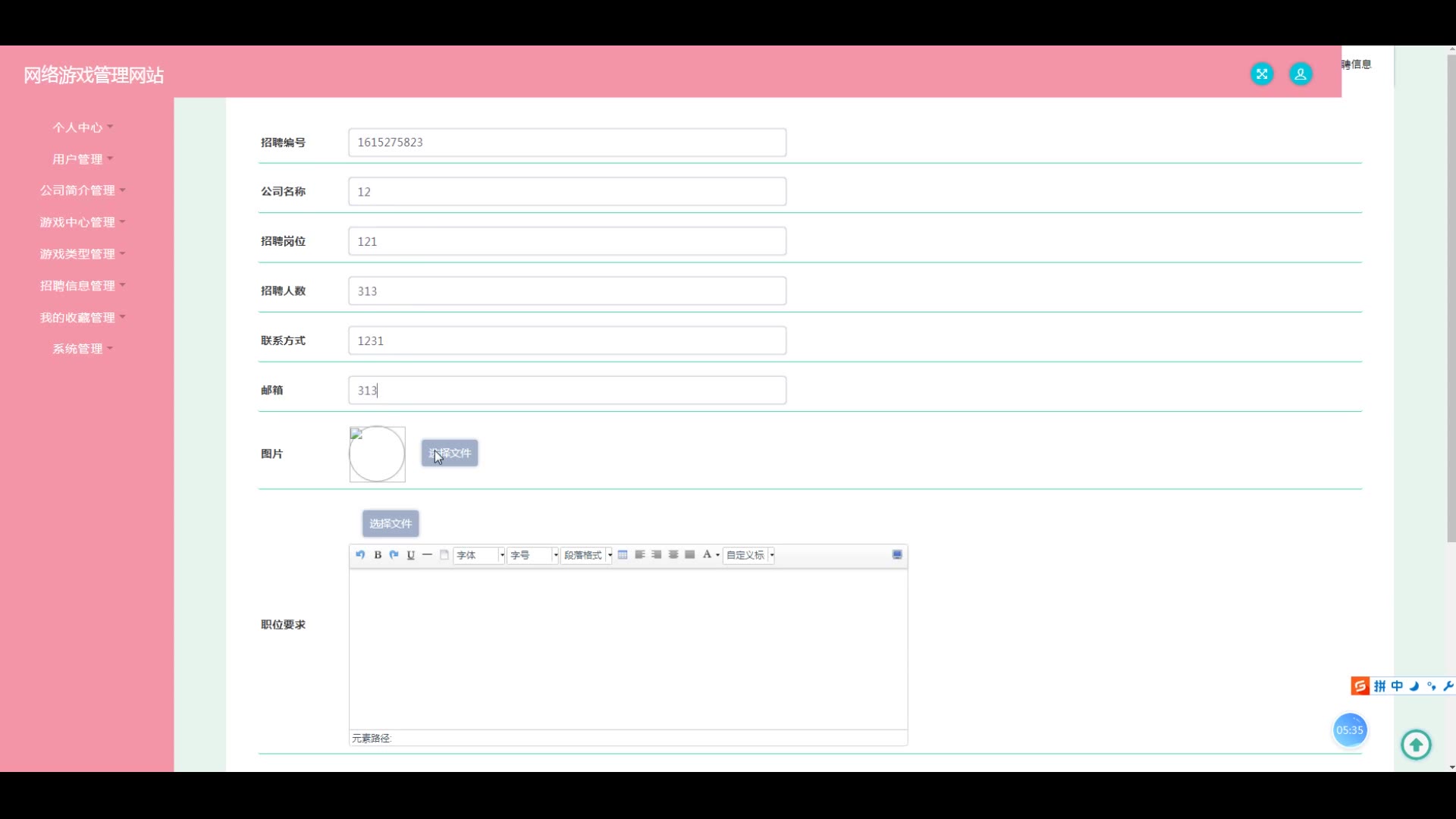
Task: Insert a table via editor toolbar
Action: tap(623, 555)
